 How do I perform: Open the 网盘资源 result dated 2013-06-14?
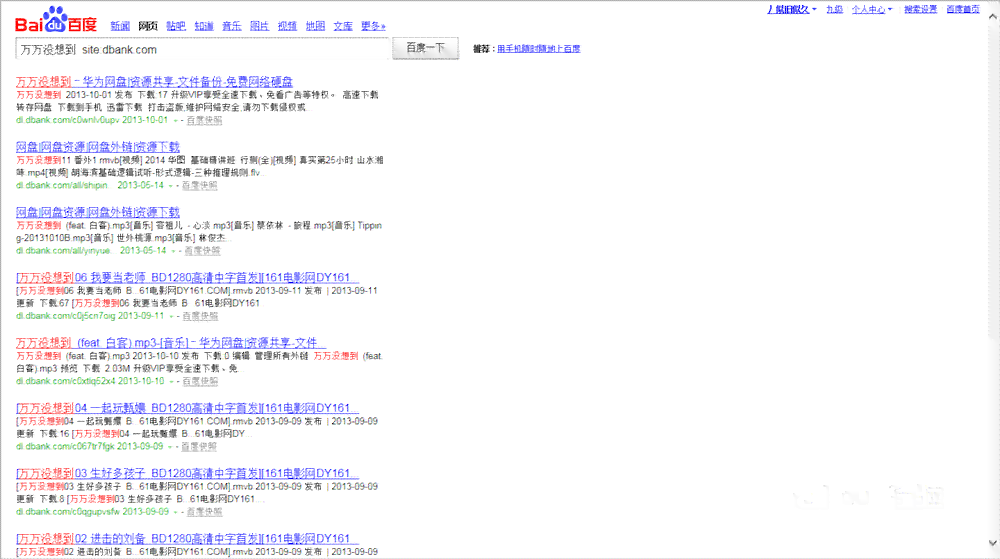click(98, 147)
